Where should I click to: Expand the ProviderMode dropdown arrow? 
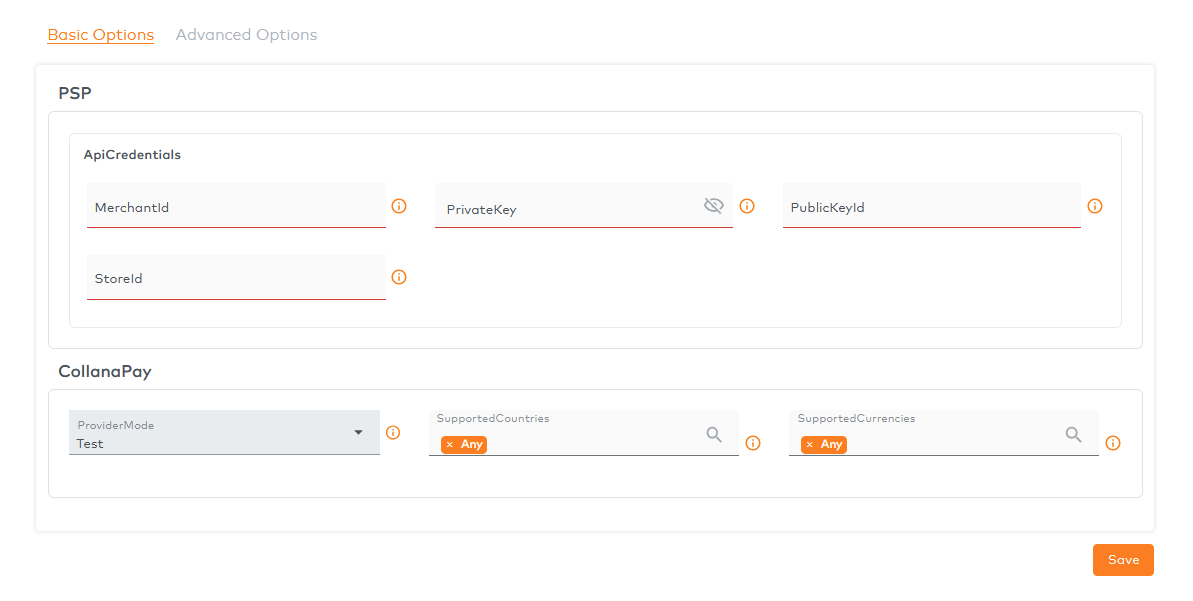(x=358, y=433)
